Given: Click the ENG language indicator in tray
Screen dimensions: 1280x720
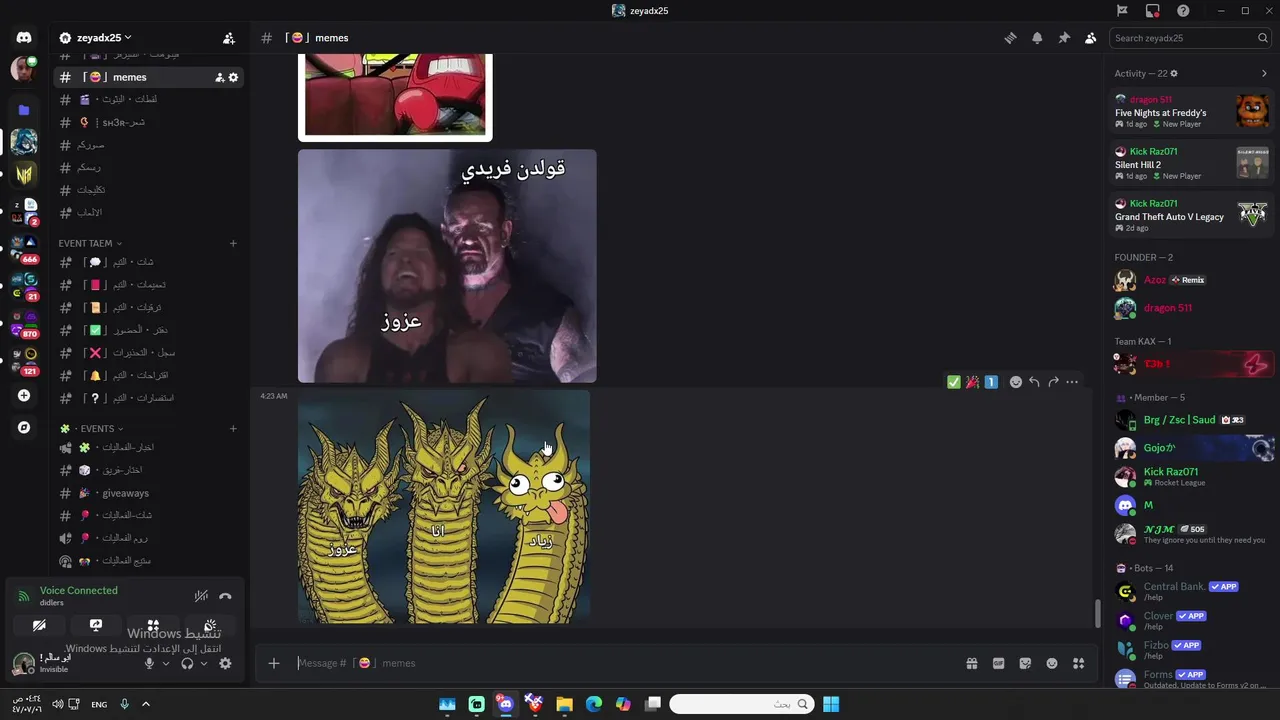Looking at the screenshot, I should coord(99,704).
